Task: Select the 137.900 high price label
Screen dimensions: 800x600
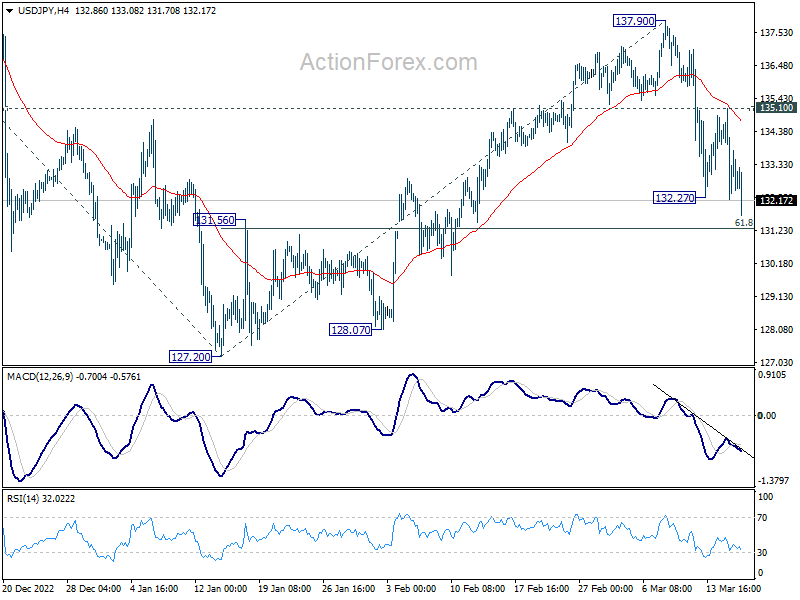Action: (634, 21)
